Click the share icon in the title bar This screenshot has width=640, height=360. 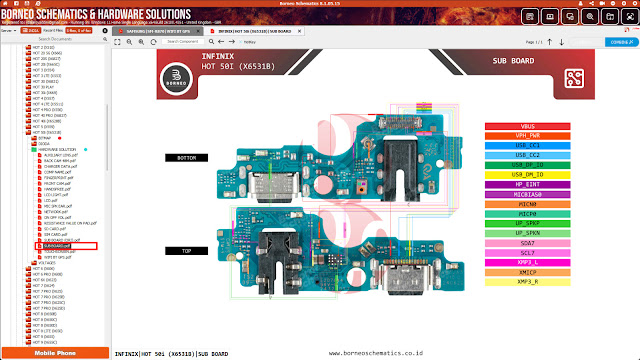pyautogui.click(x=591, y=3)
